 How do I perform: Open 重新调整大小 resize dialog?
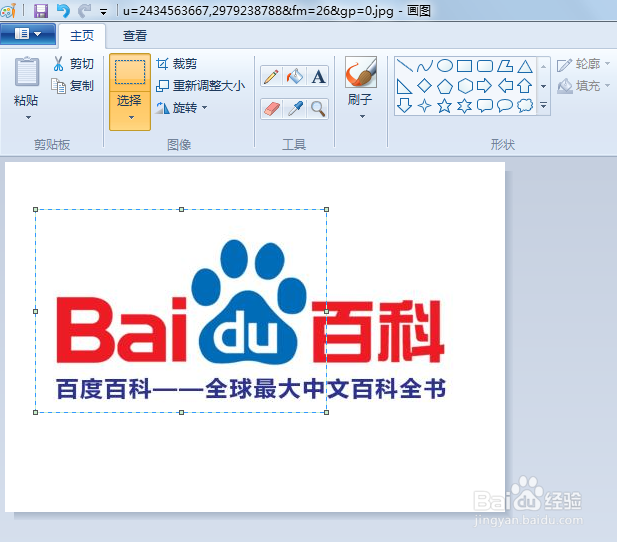point(201,85)
